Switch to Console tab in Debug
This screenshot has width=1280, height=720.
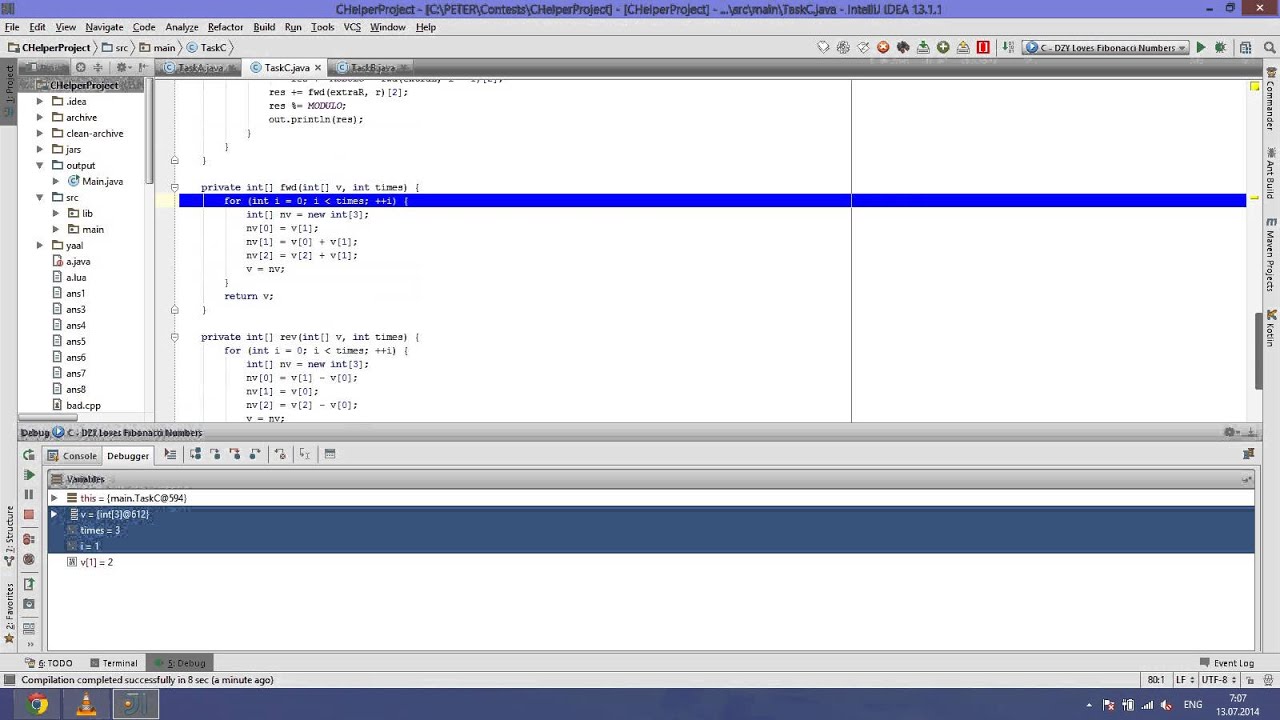coord(73,455)
